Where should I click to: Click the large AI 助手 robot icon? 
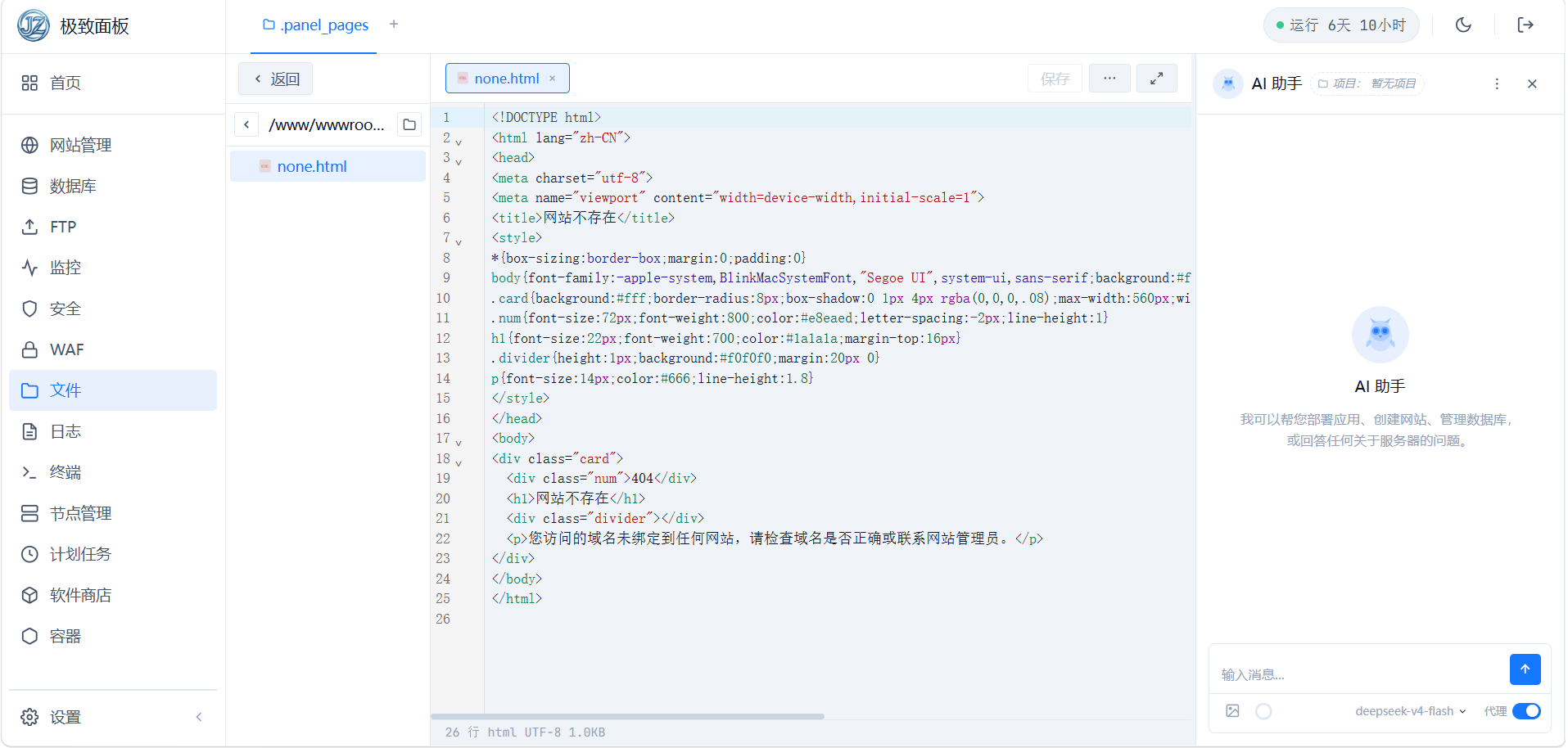[x=1380, y=335]
